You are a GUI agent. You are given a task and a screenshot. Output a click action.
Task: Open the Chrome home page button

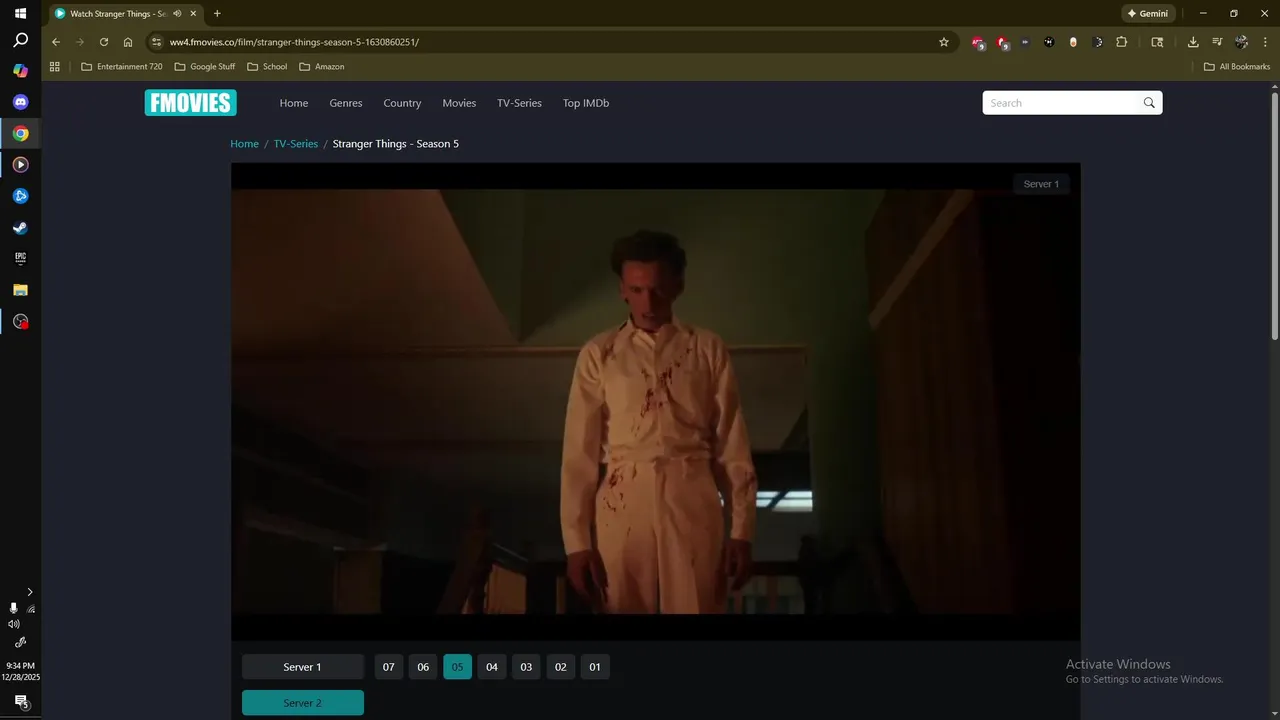click(x=128, y=42)
